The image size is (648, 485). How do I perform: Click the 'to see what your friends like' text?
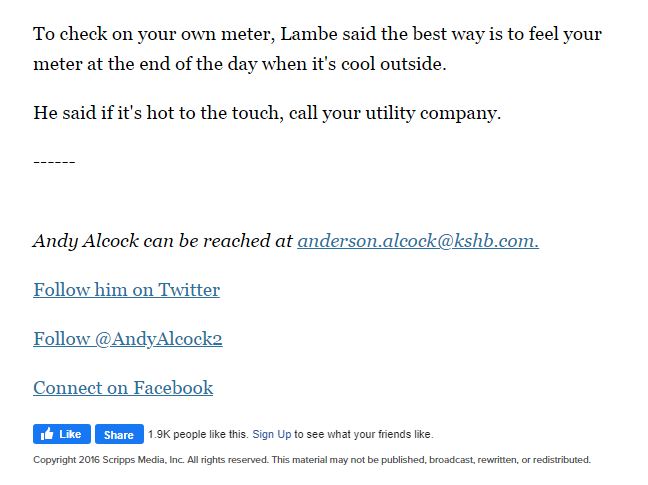tap(363, 434)
